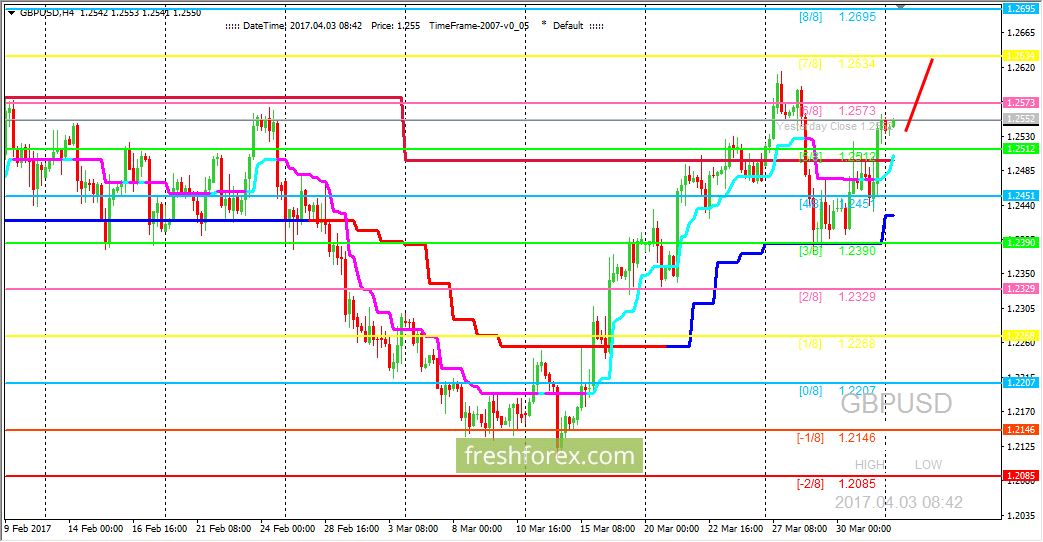Click the blue 1.2451 tag on price axis
This screenshot has height=542, width=1043.
(x=1021, y=196)
